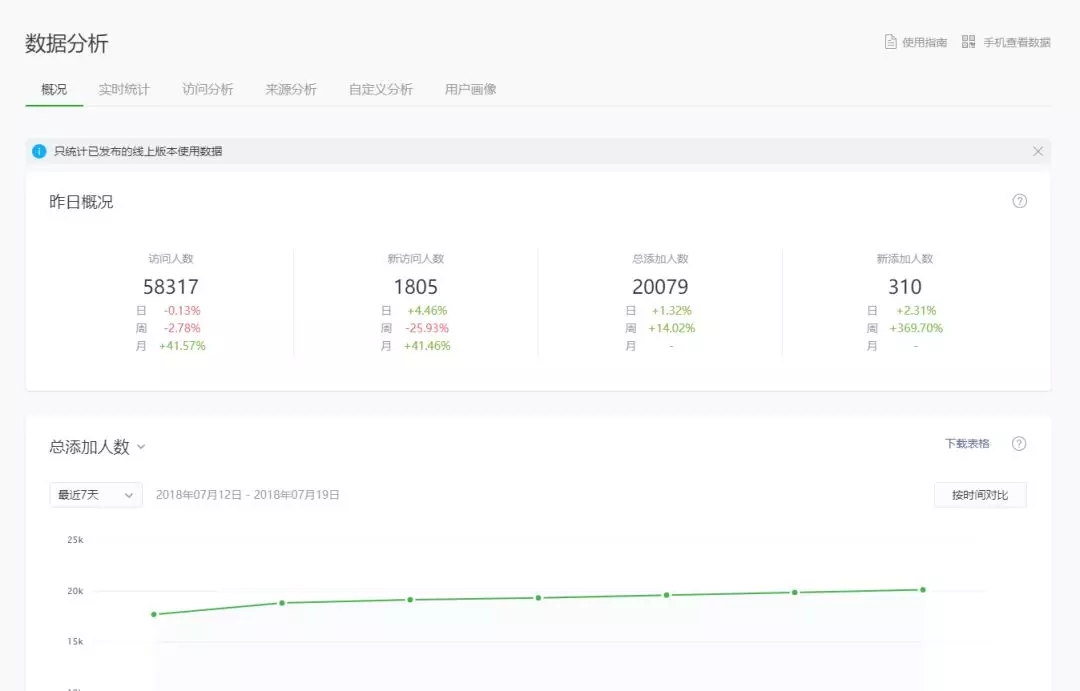
Task: Click the -2.78% weekly change
Action: click(182, 328)
